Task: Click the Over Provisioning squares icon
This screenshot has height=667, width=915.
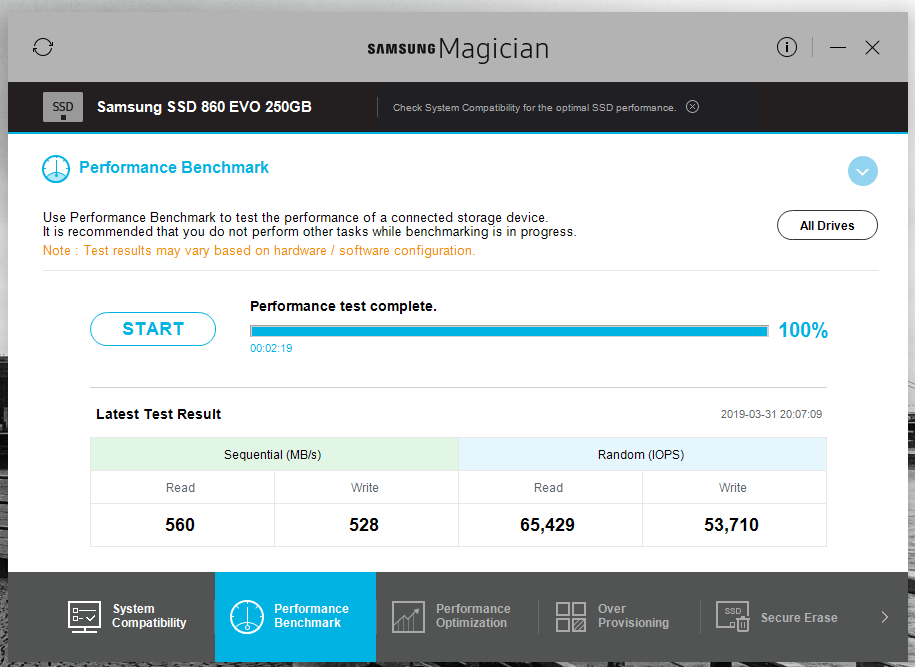Action: coord(571,617)
